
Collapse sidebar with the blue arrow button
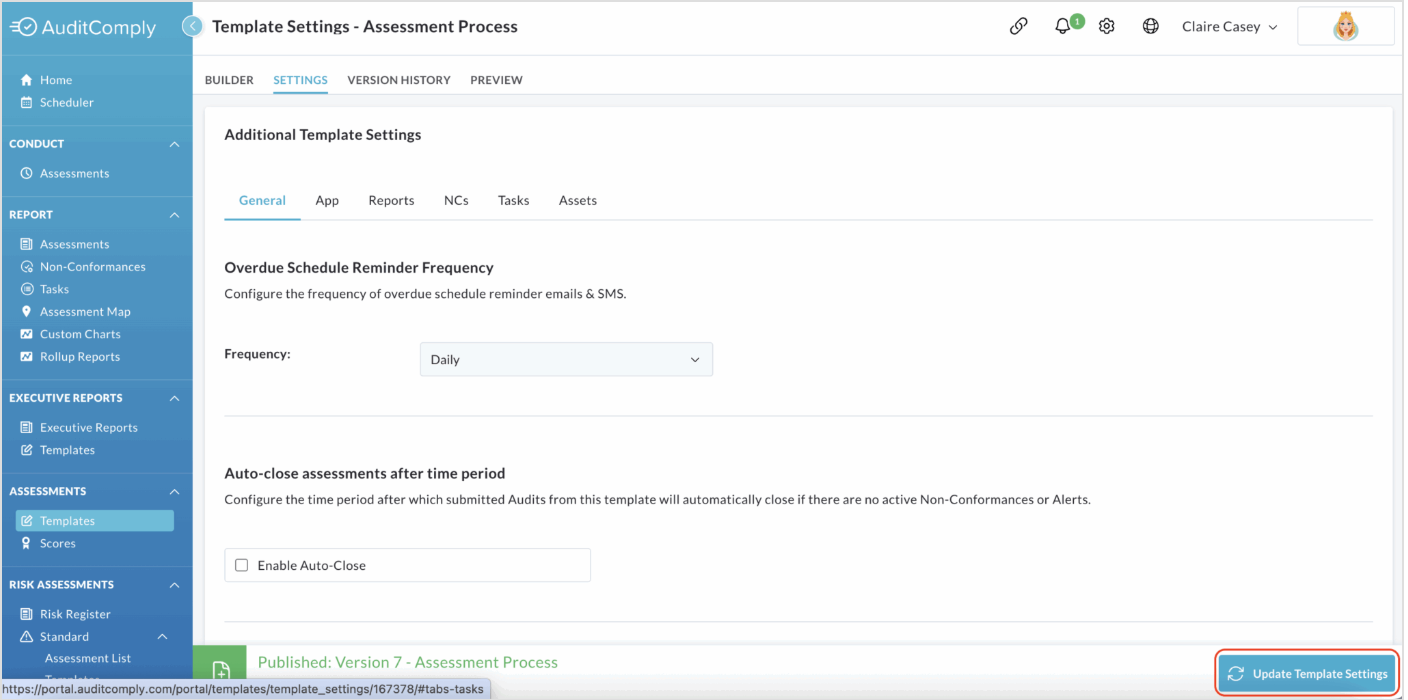coord(193,27)
